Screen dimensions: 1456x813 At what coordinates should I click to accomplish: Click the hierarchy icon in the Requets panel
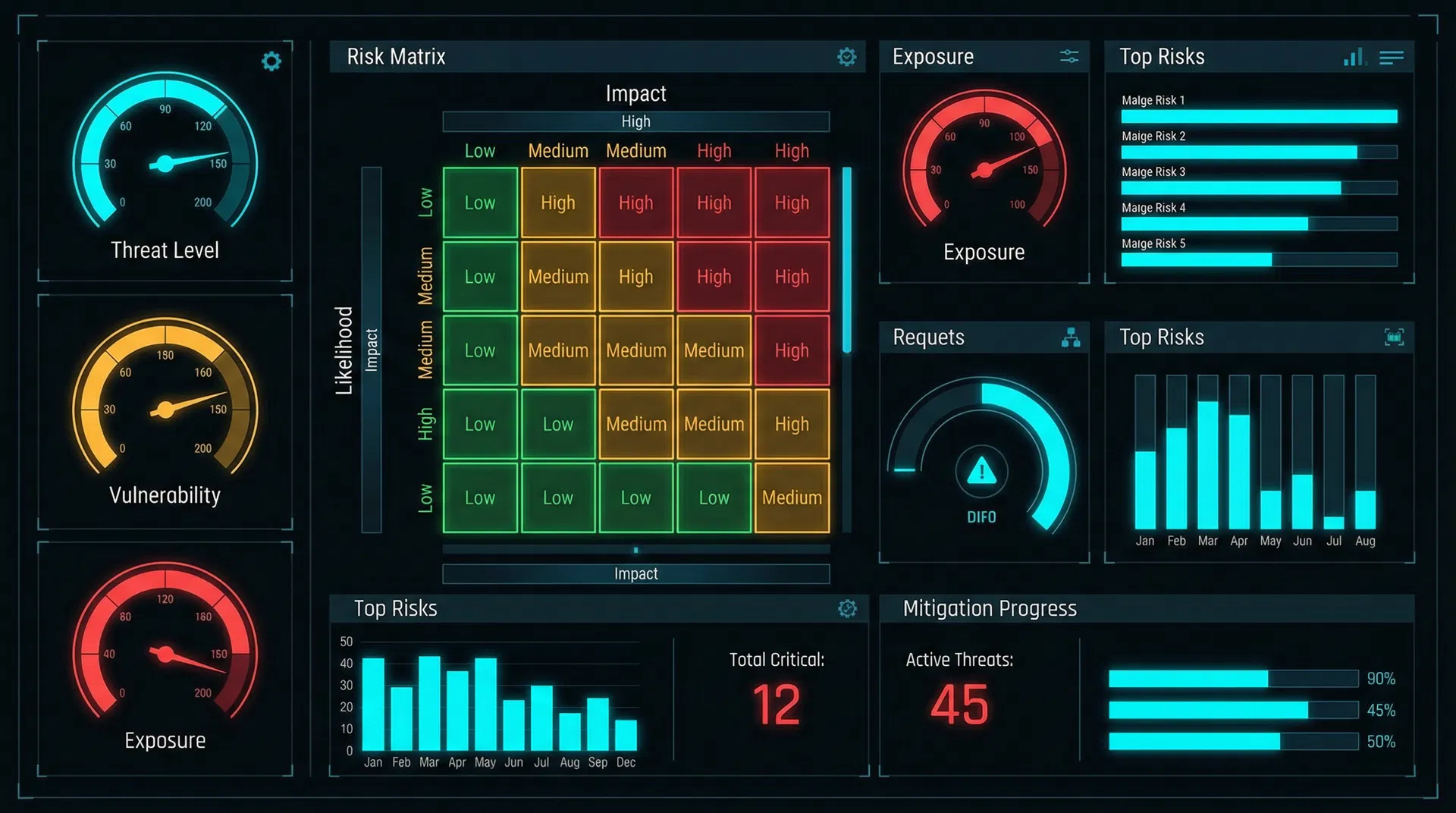click(x=1070, y=337)
